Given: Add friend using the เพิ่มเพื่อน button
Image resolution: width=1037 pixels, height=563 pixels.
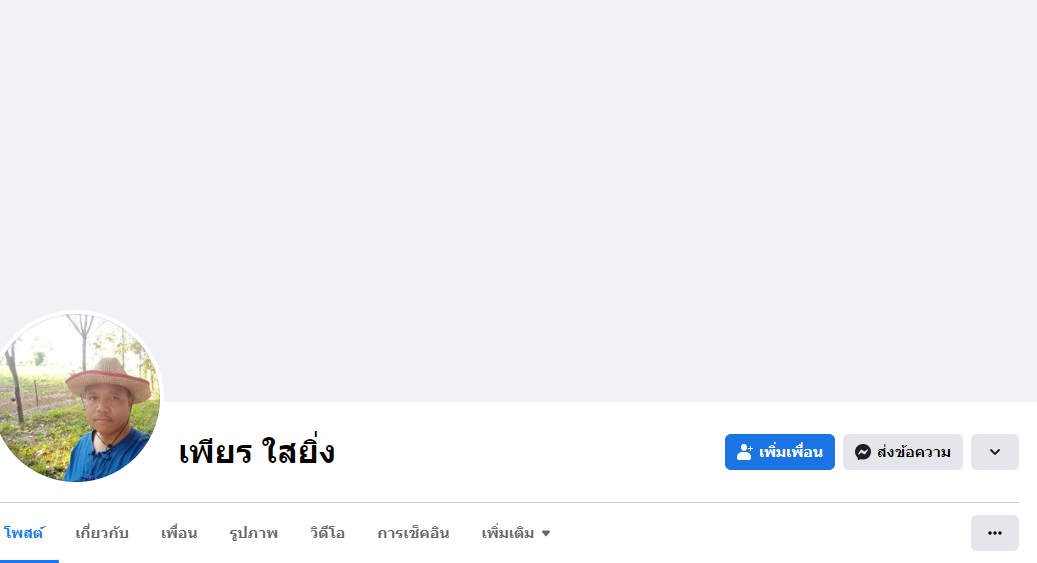Looking at the screenshot, I should pos(780,452).
